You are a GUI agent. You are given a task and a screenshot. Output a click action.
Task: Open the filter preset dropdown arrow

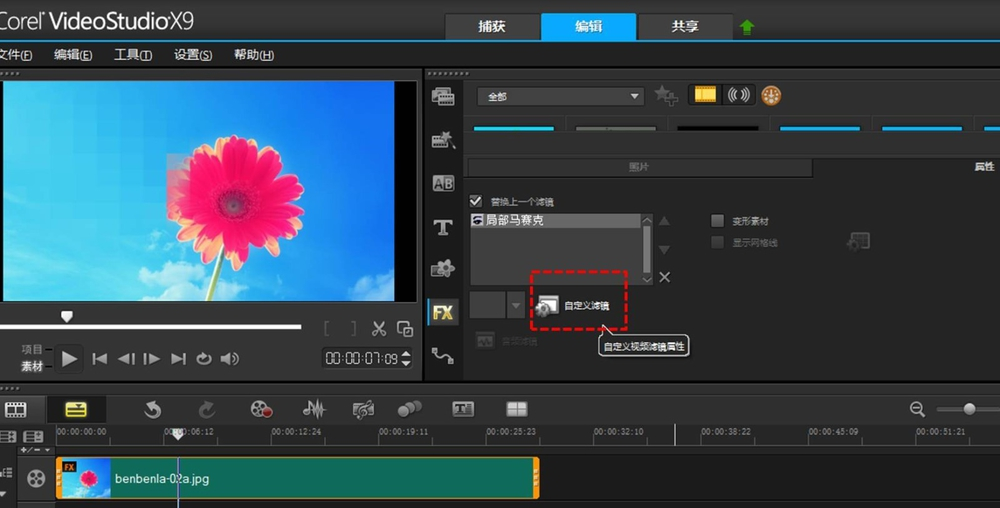pyautogui.click(x=516, y=306)
